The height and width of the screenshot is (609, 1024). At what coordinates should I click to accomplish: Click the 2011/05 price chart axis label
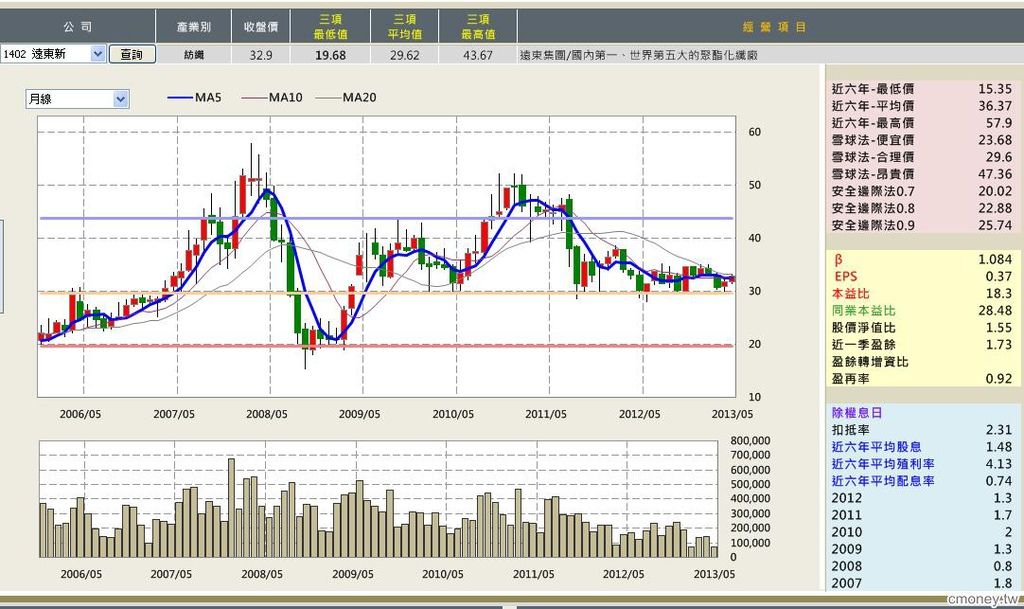tap(546, 414)
